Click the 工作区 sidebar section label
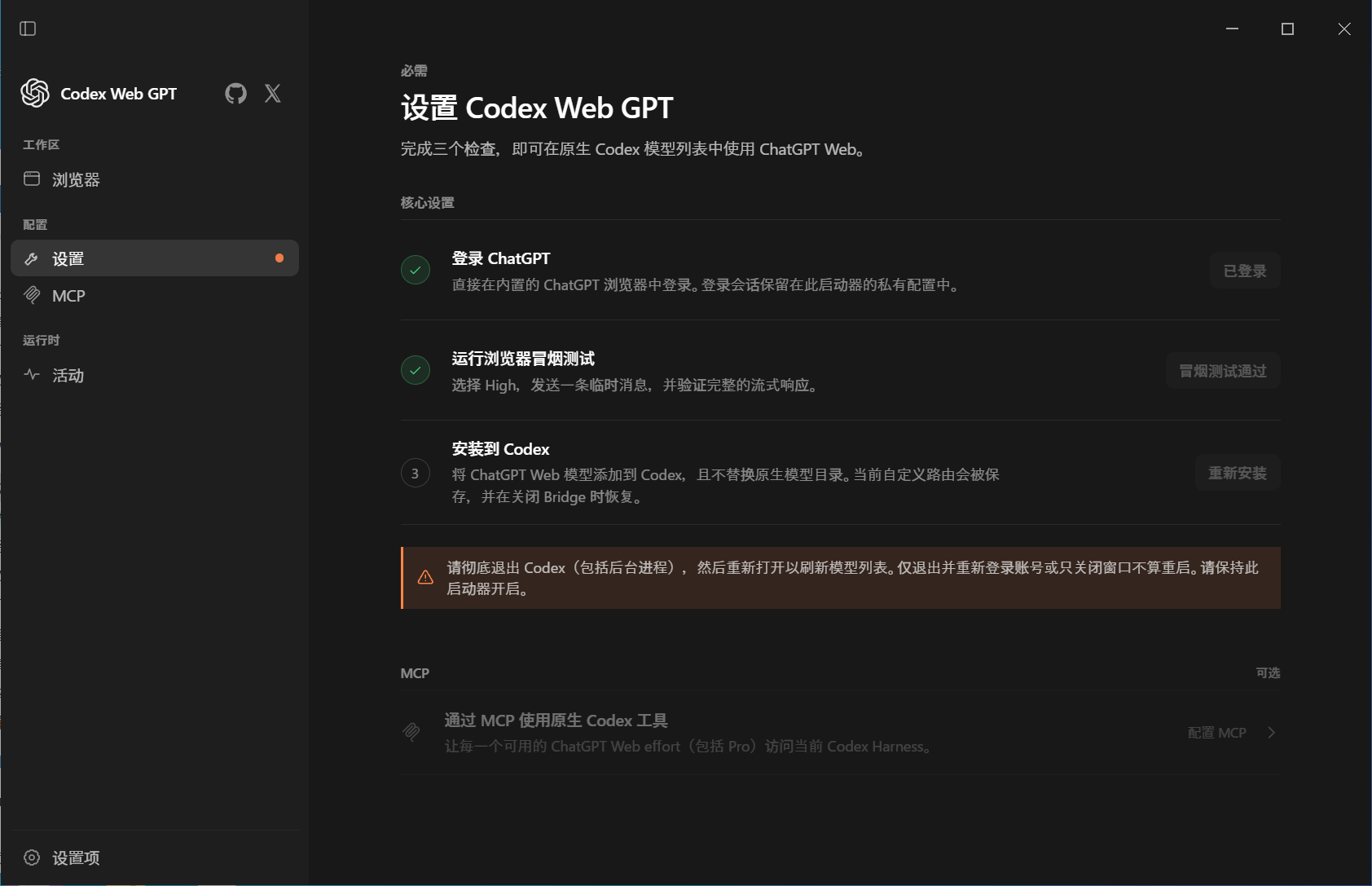 (x=41, y=144)
